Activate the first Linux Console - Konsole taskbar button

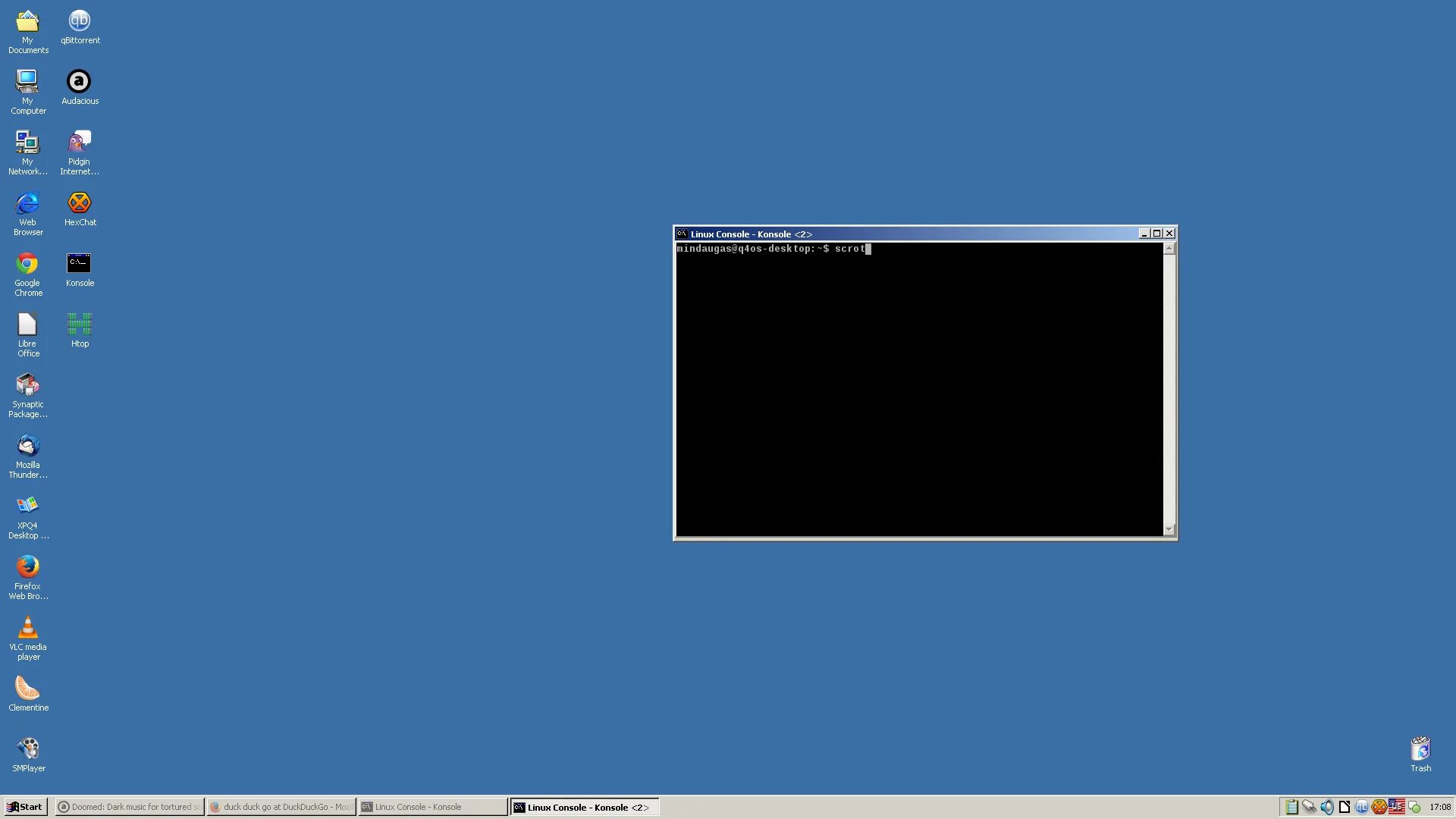[433, 807]
